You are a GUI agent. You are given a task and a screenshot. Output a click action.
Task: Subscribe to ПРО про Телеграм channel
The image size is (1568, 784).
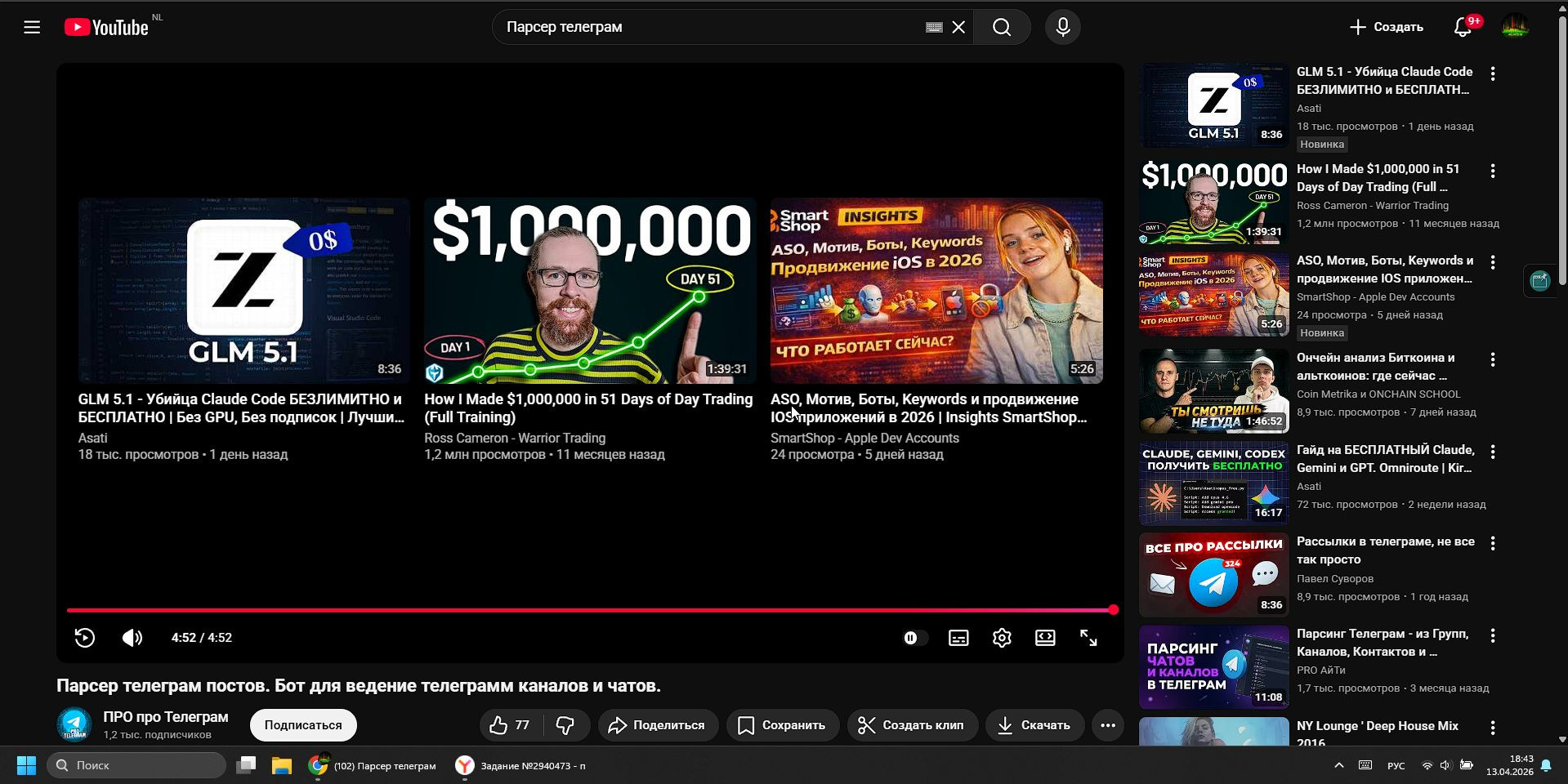[x=303, y=725]
